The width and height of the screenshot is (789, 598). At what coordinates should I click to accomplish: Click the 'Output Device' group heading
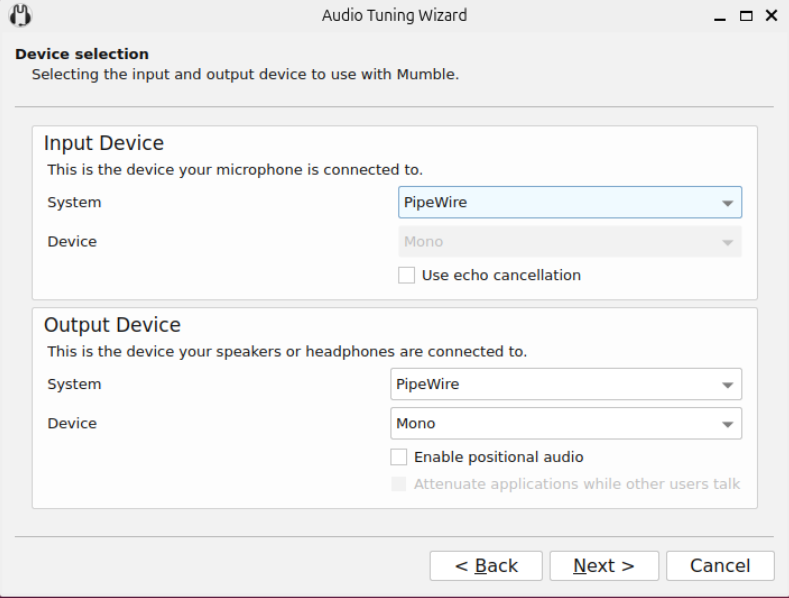click(x=112, y=325)
